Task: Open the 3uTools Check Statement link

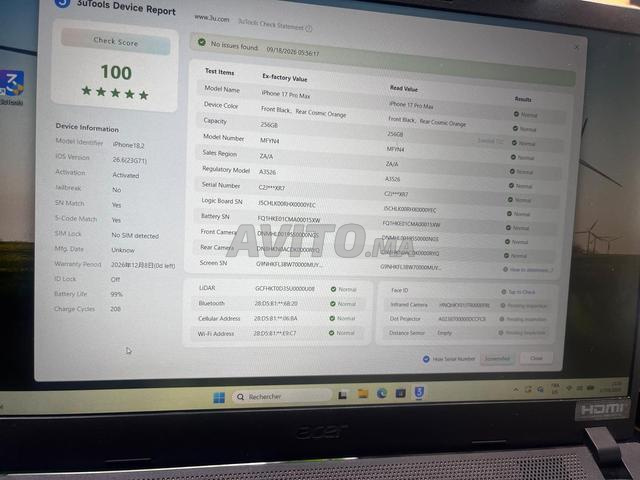Action: point(271,24)
